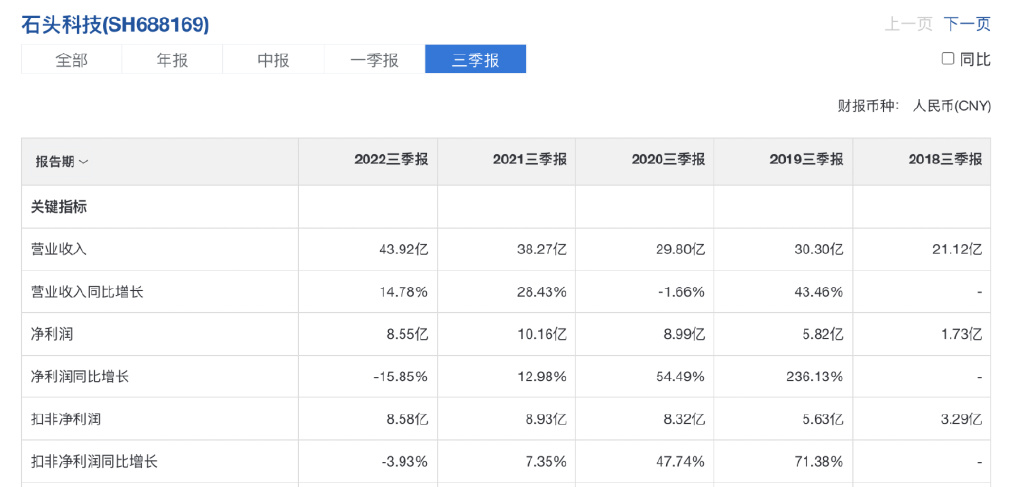Click the 人民币(CNY) currency value
Screen dimensions: 1024x487
click(x=952, y=106)
